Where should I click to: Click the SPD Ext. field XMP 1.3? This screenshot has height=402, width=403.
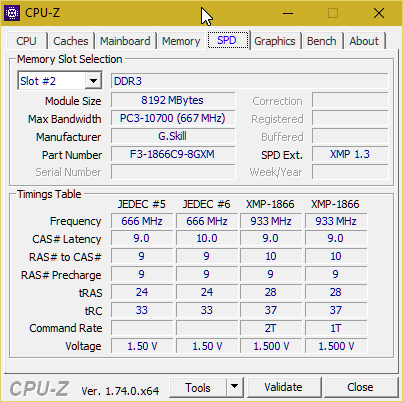[x=350, y=154]
